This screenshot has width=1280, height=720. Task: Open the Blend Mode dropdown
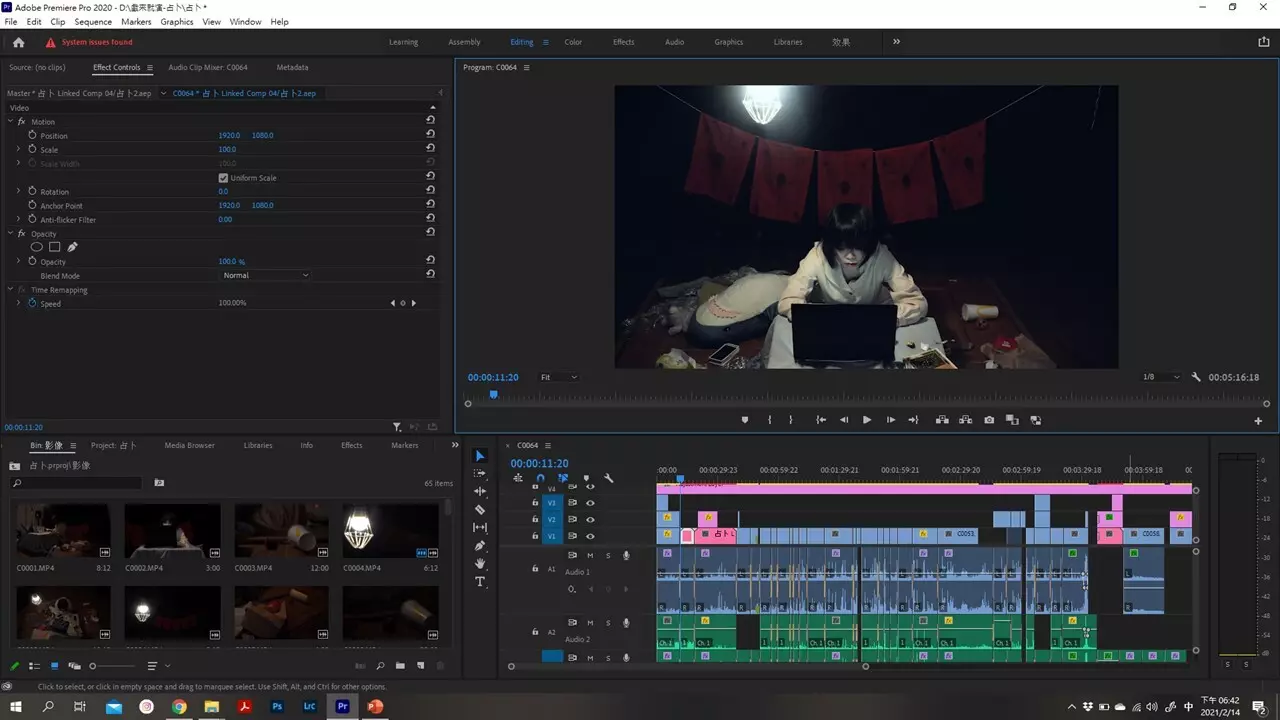(265, 276)
